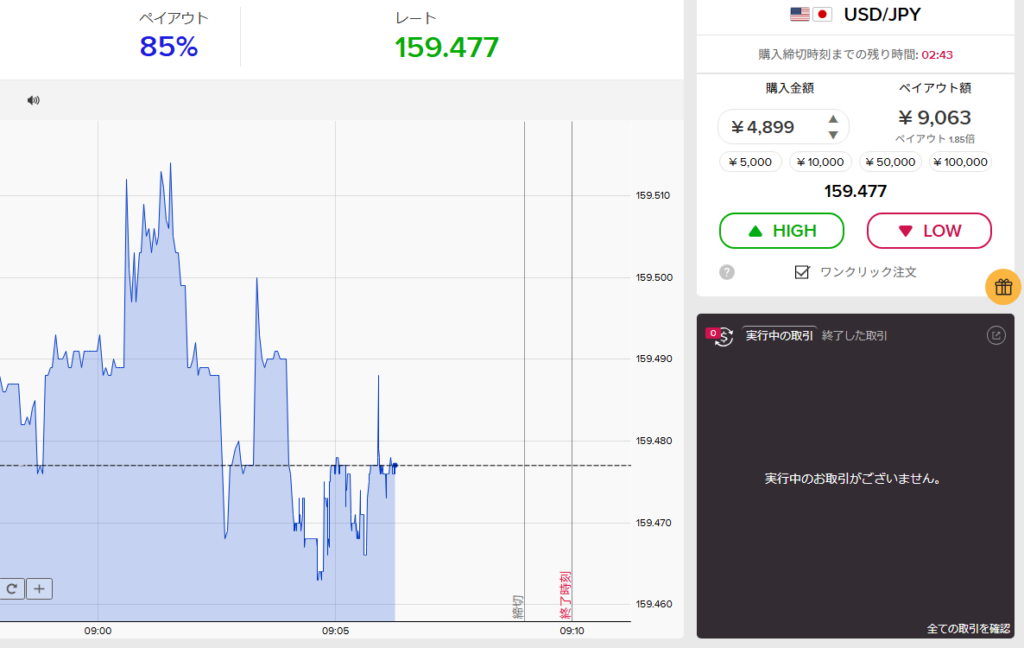
Task: Switch to 実行中の取引 tab
Action: [779, 336]
